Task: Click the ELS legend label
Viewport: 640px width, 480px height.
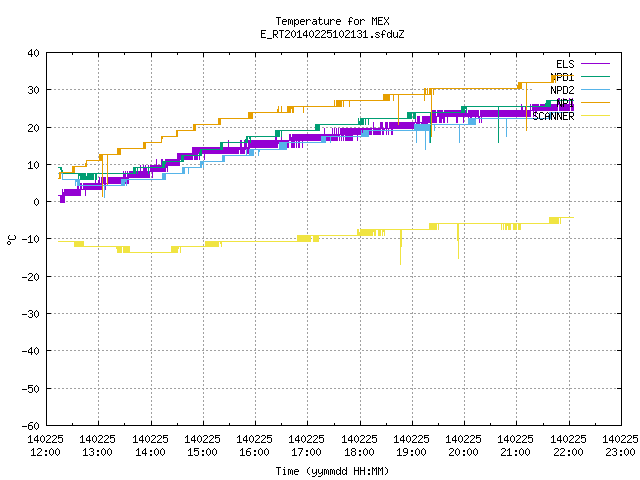Action: pos(565,64)
